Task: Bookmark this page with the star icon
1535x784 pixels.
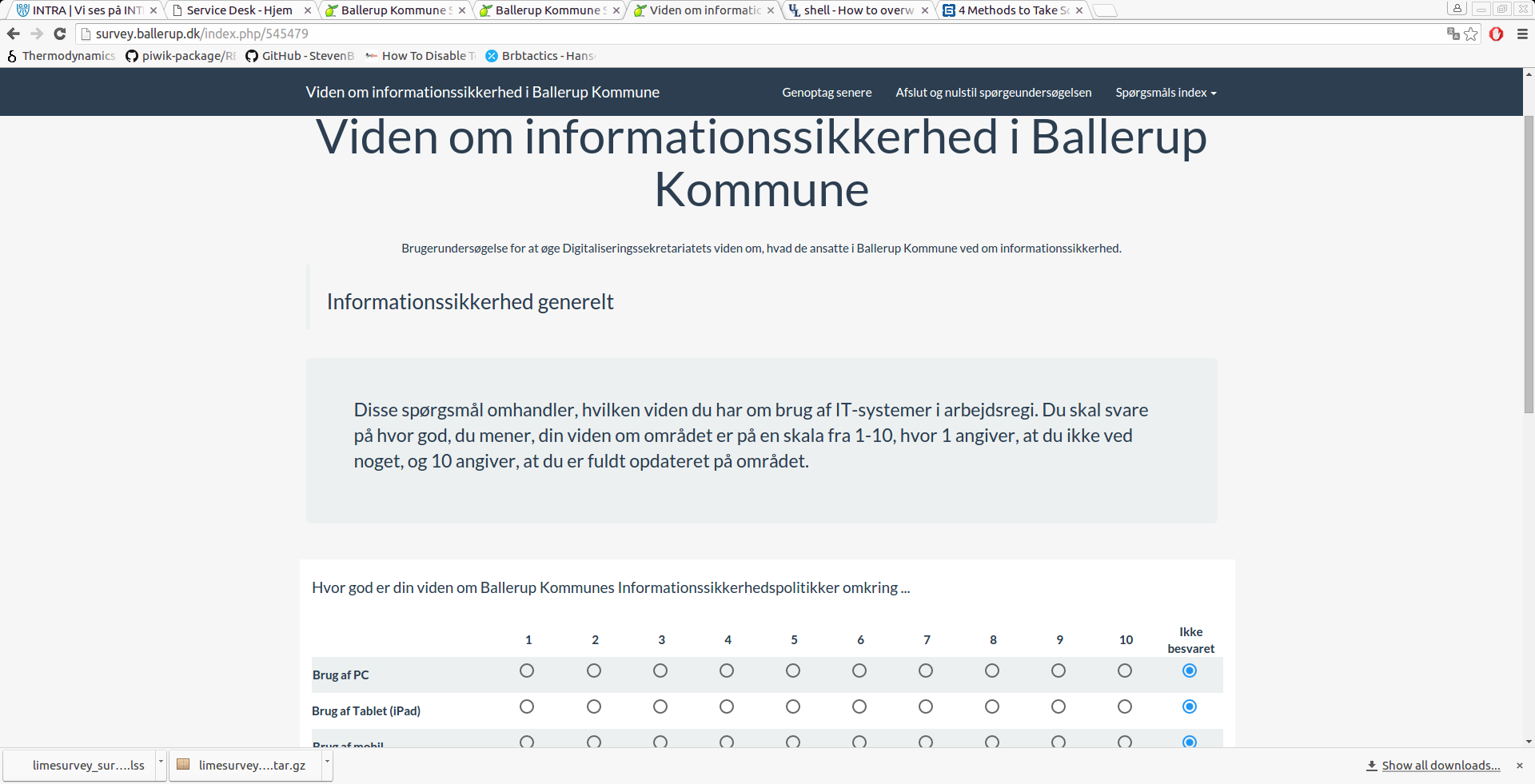Action: click(1471, 34)
